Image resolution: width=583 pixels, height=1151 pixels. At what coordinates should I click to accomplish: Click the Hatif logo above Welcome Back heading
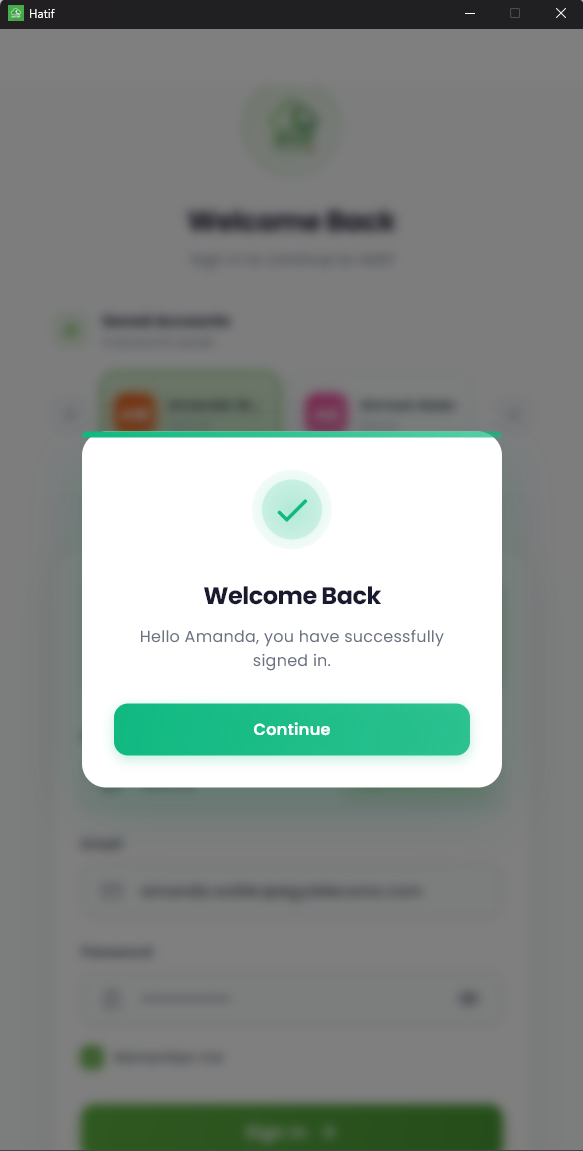click(x=291, y=128)
